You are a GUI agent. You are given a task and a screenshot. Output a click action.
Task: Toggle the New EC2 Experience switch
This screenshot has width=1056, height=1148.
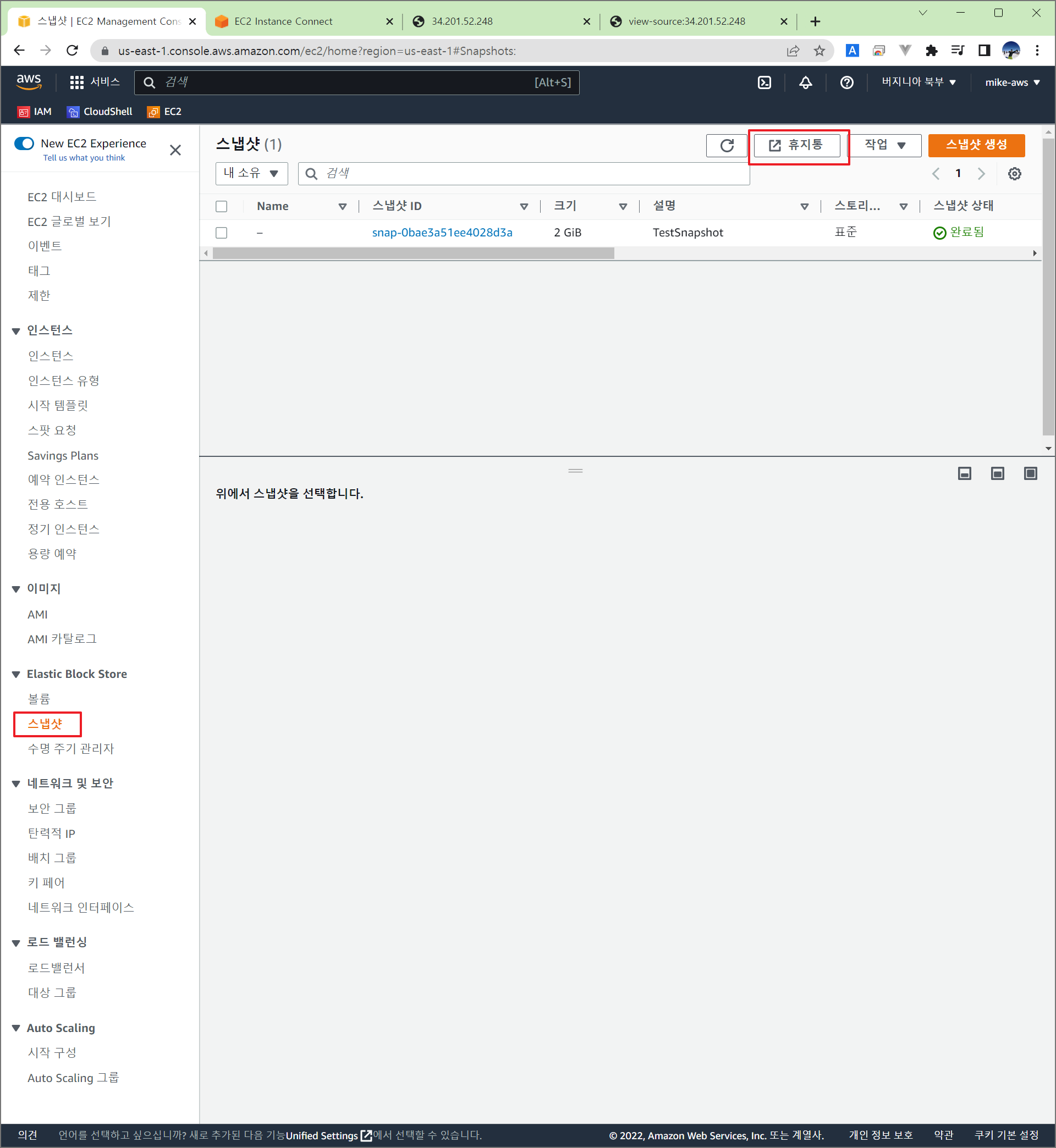pos(25,143)
